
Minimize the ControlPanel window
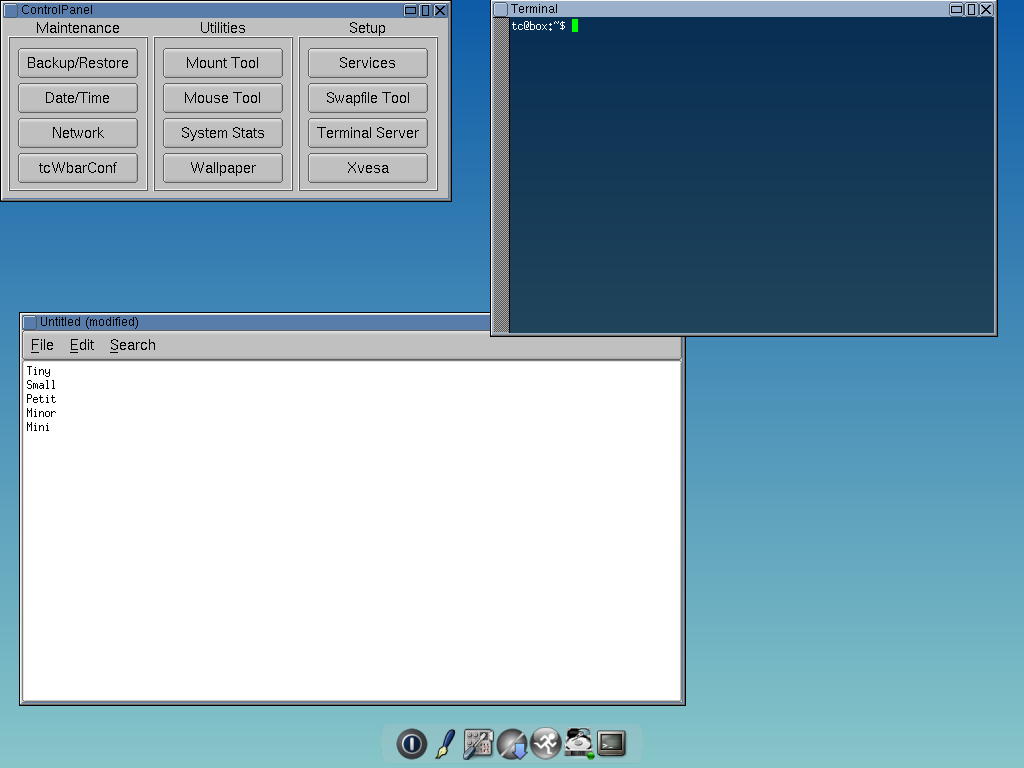pos(411,10)
